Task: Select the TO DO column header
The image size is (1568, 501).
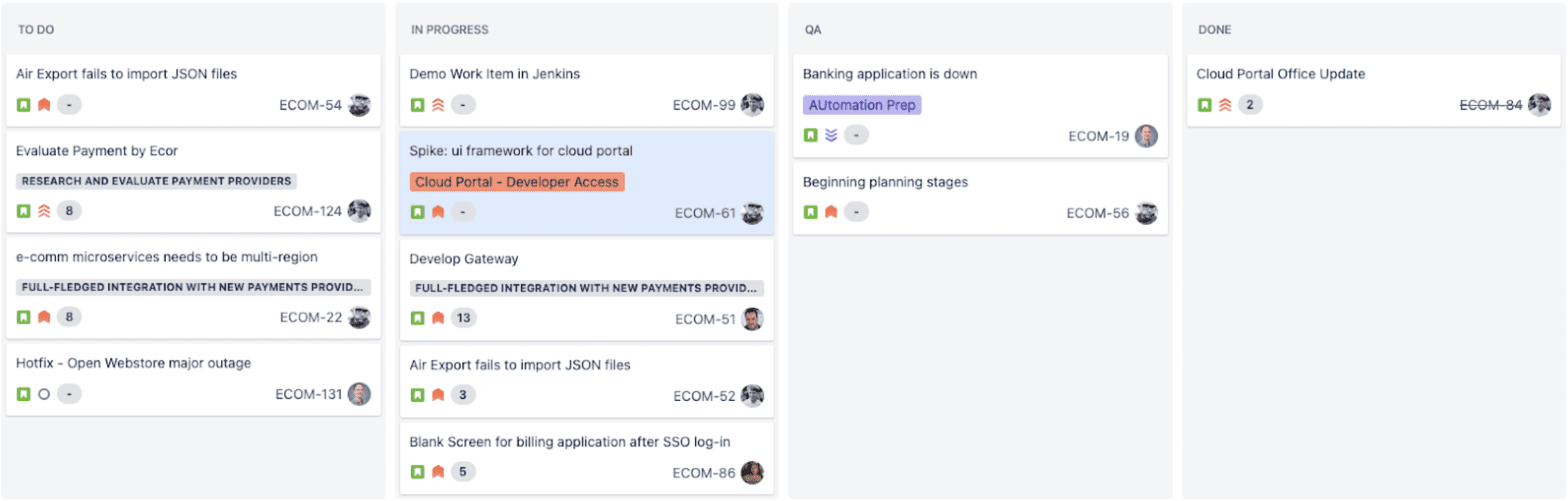Action: click(37, 30)
